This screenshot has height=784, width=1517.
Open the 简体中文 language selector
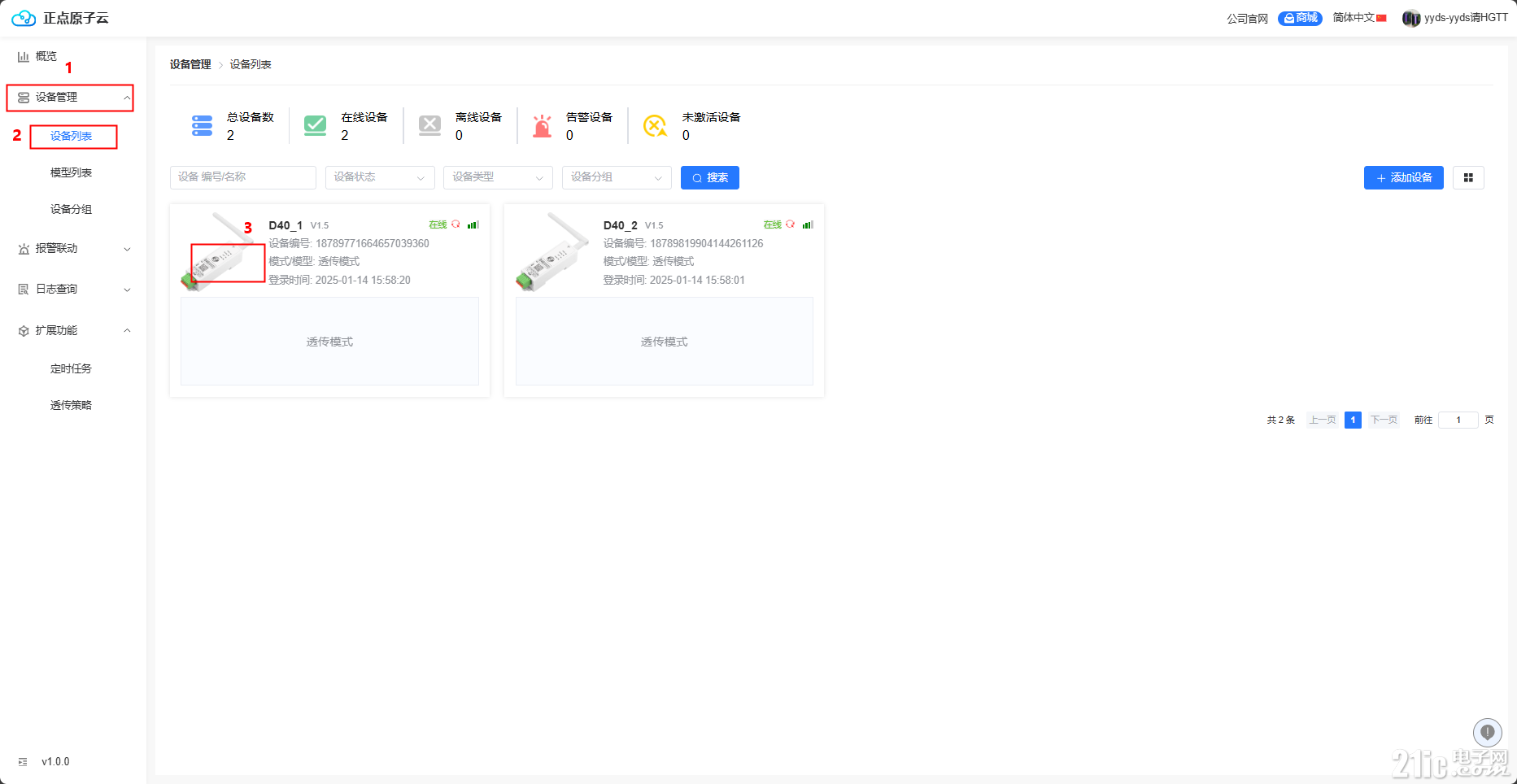[x=1360, y=18]
